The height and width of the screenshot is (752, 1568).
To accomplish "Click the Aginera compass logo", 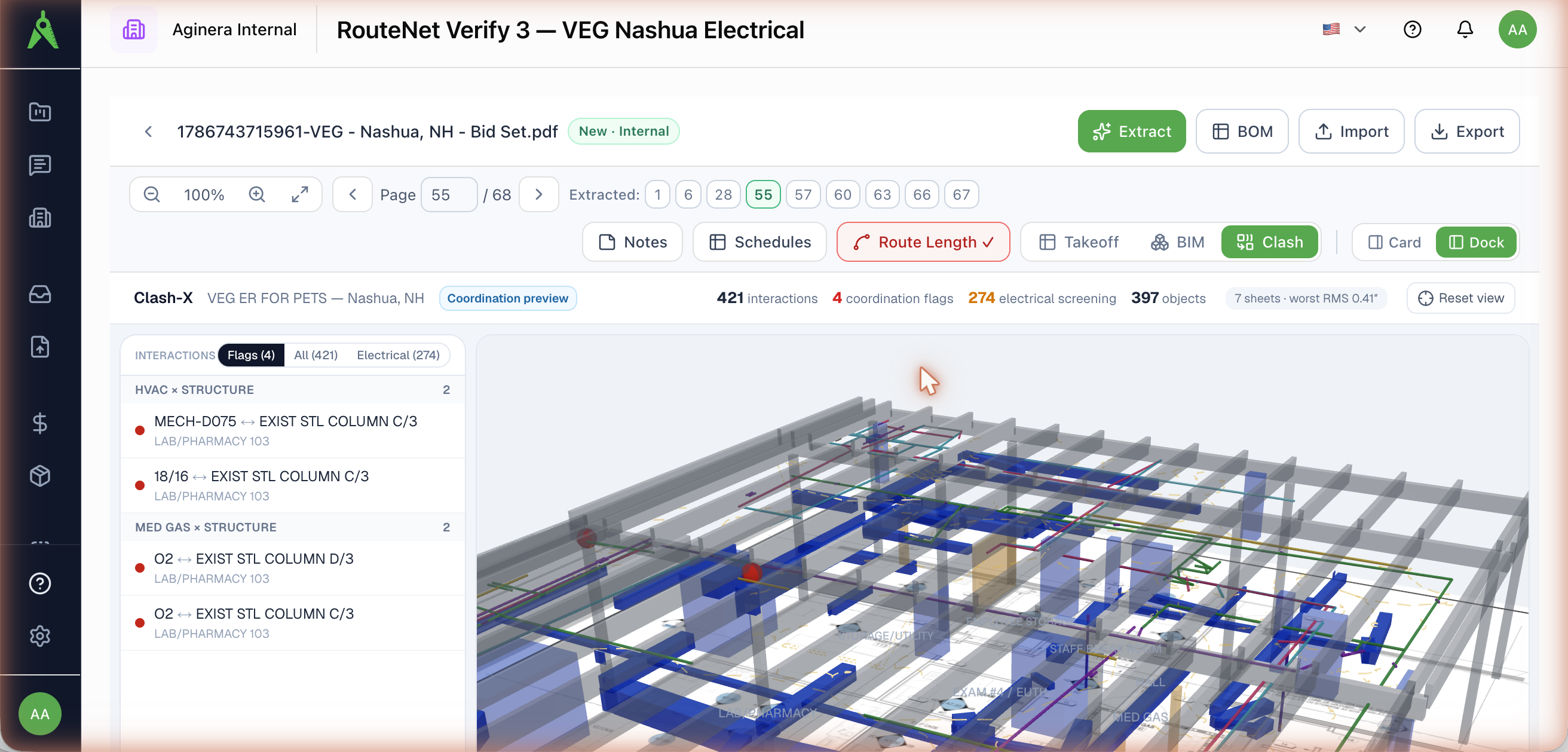I will pos(42,30).
